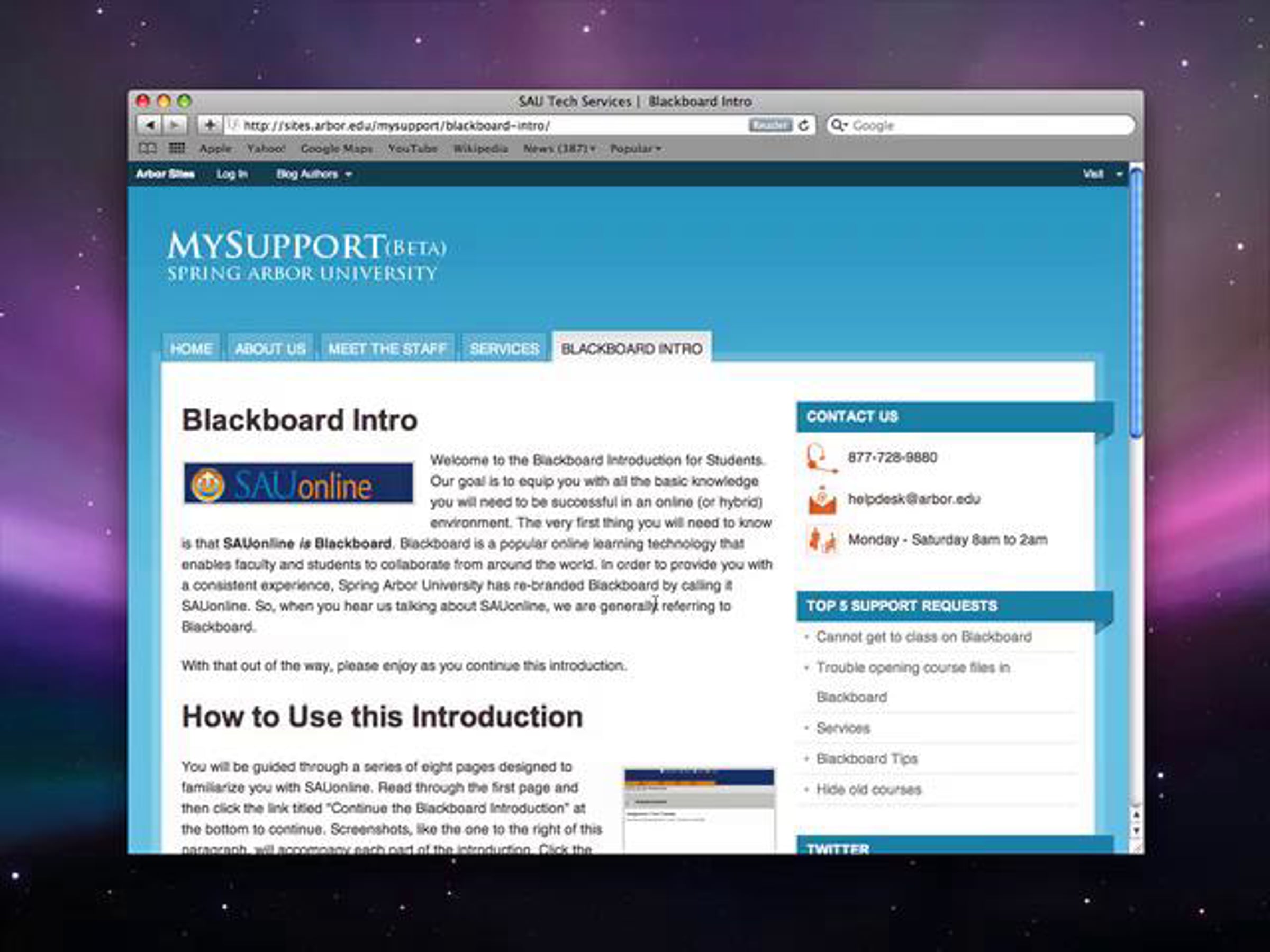
Task: Go back with Safari's back arrow
Action: 149,125
